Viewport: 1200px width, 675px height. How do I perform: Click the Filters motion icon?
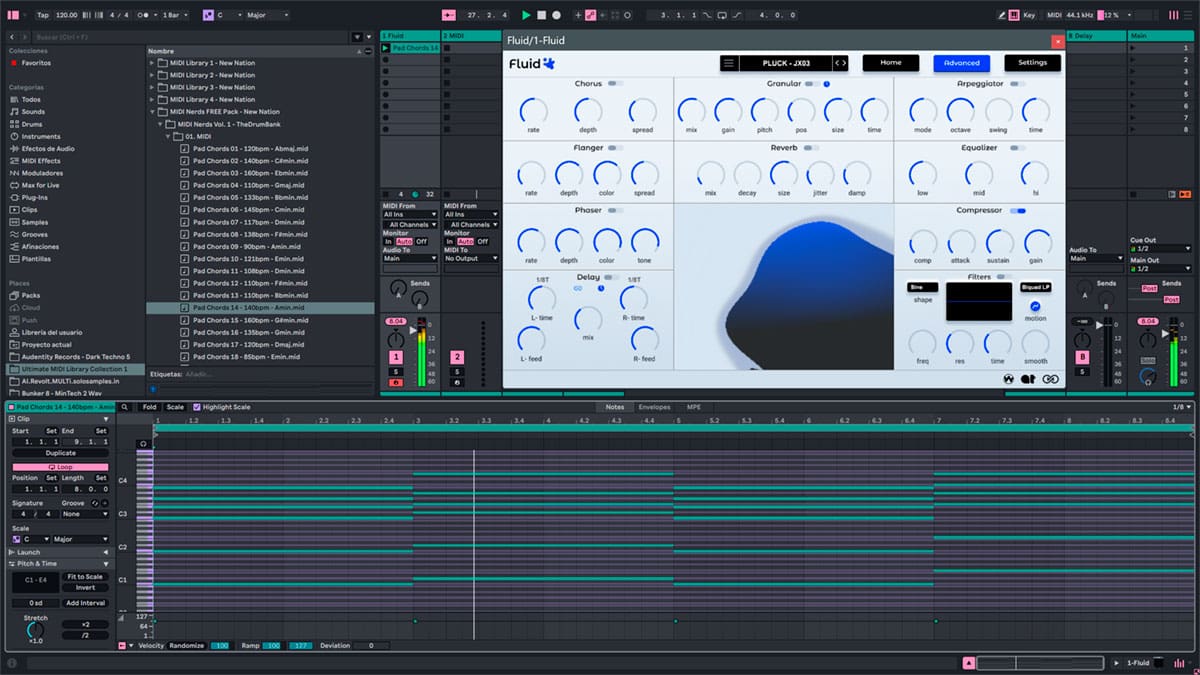(1035, 306)
